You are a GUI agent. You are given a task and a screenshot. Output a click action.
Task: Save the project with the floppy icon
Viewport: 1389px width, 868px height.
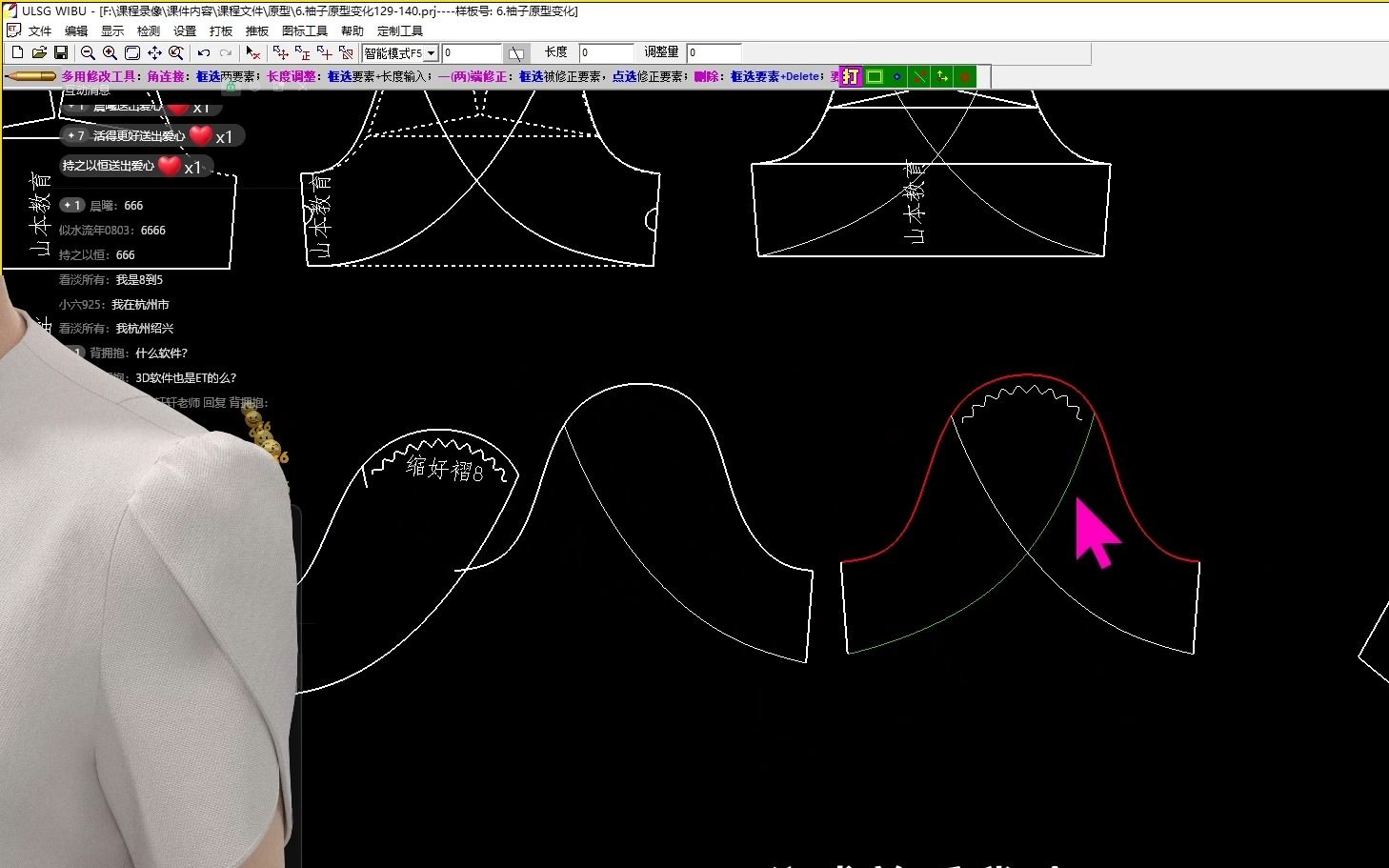[60, 53]
